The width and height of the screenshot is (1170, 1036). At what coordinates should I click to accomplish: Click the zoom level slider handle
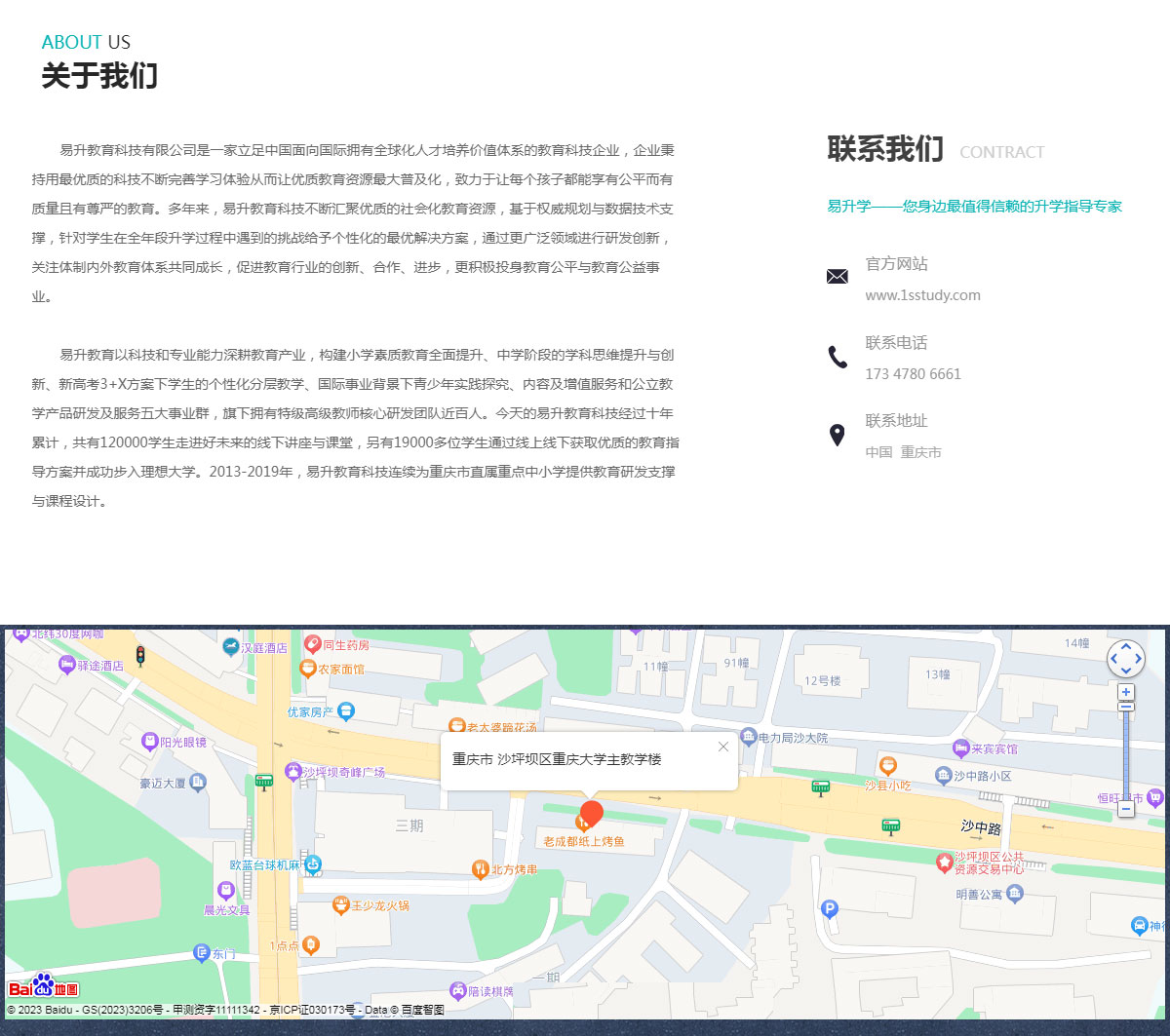[x=1126, y=707]
